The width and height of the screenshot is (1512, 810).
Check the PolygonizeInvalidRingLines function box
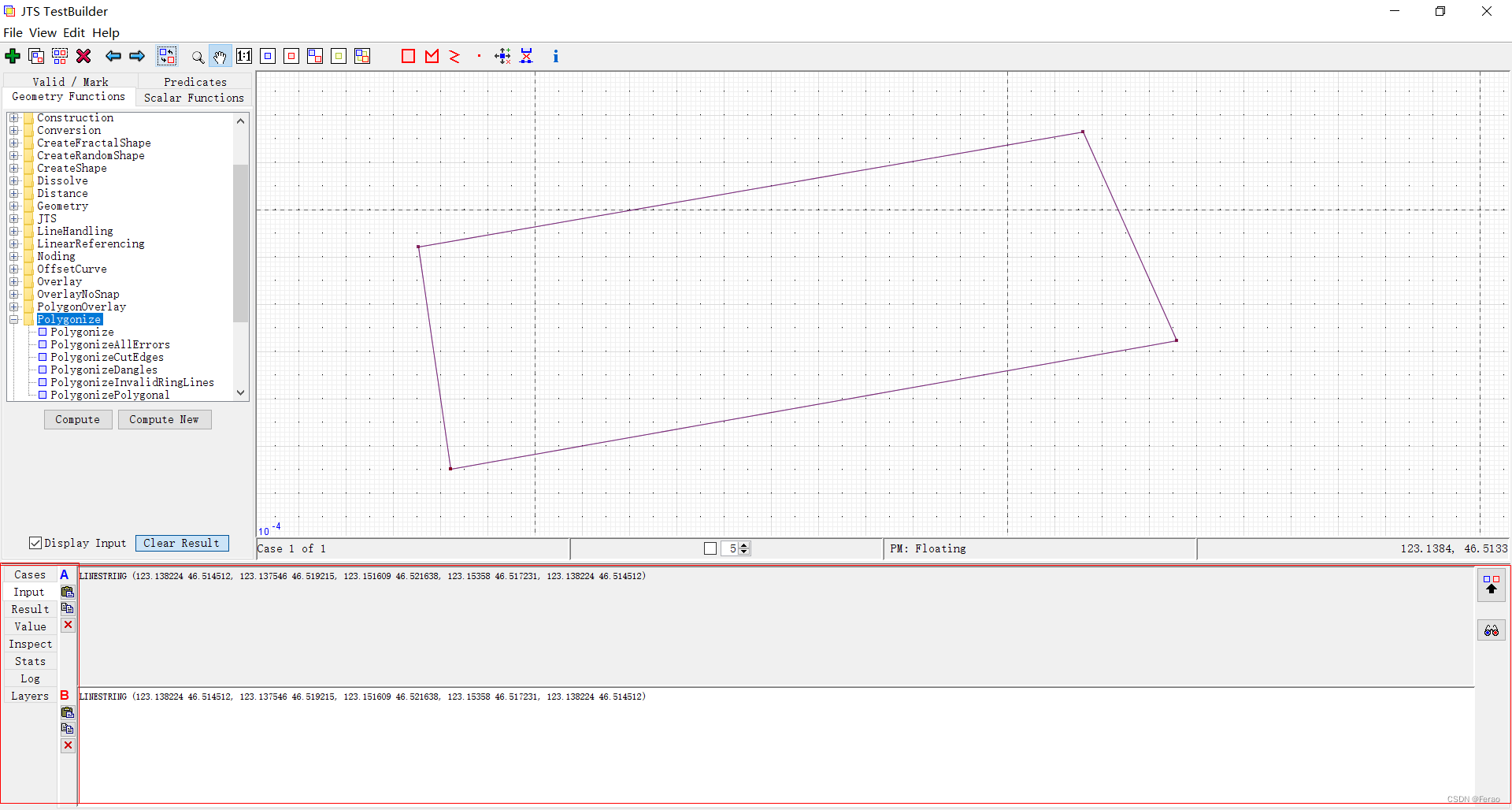pos(43,382)
